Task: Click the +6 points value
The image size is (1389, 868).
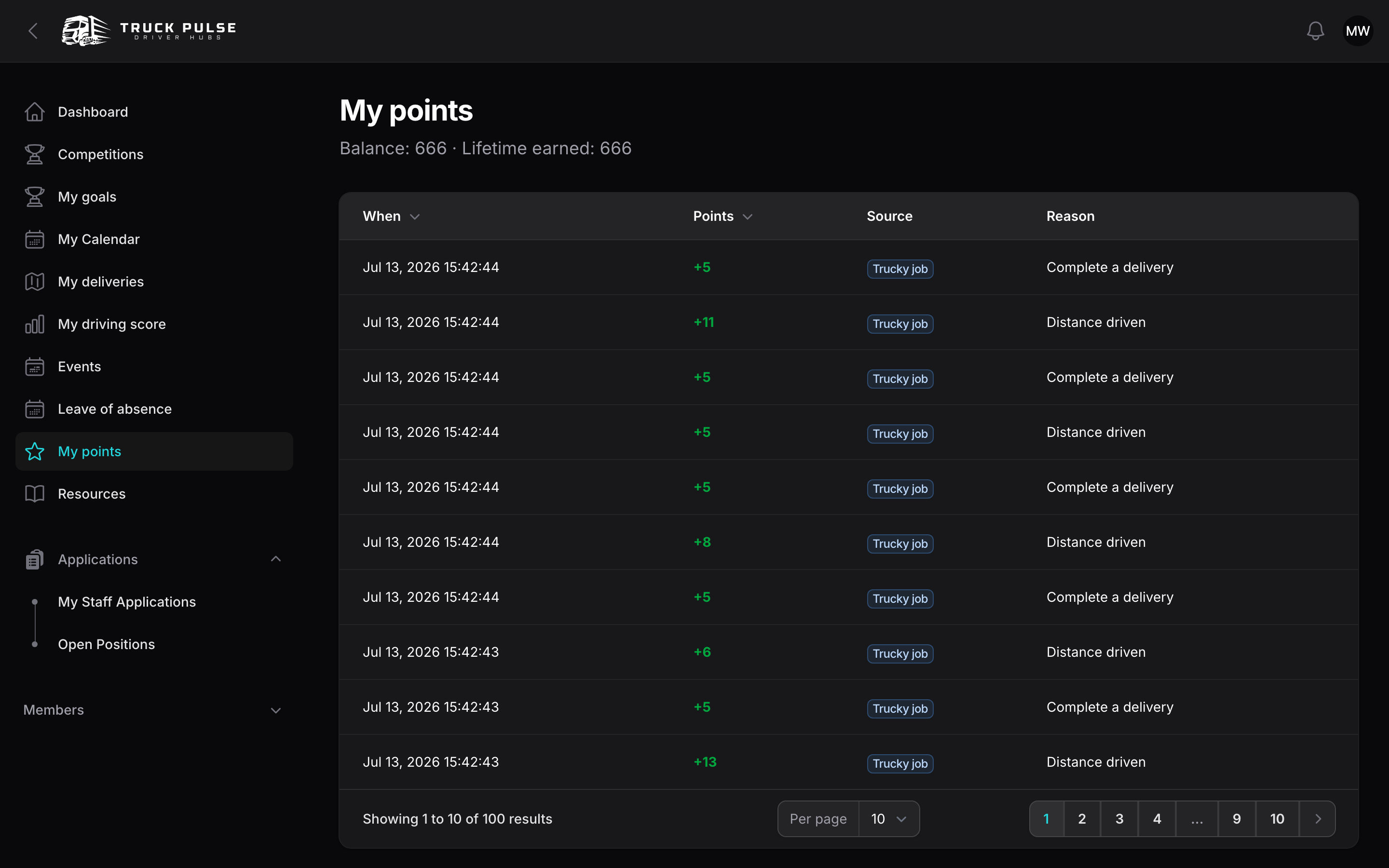Action: point(702,652)
